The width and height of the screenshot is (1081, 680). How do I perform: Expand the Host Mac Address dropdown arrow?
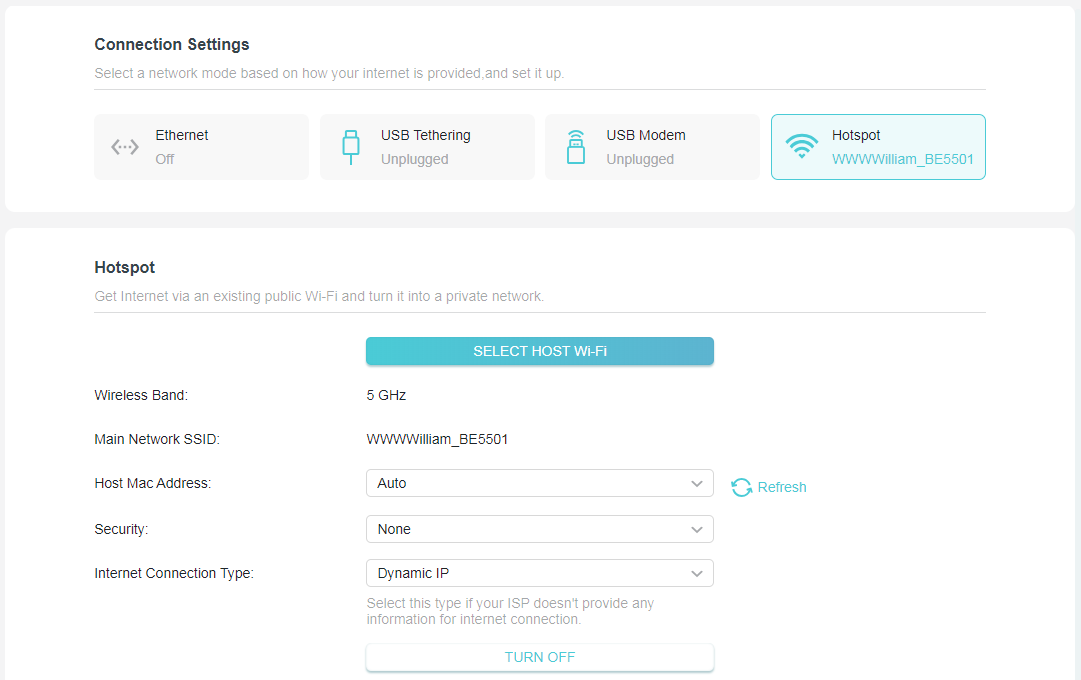[697, 483]
